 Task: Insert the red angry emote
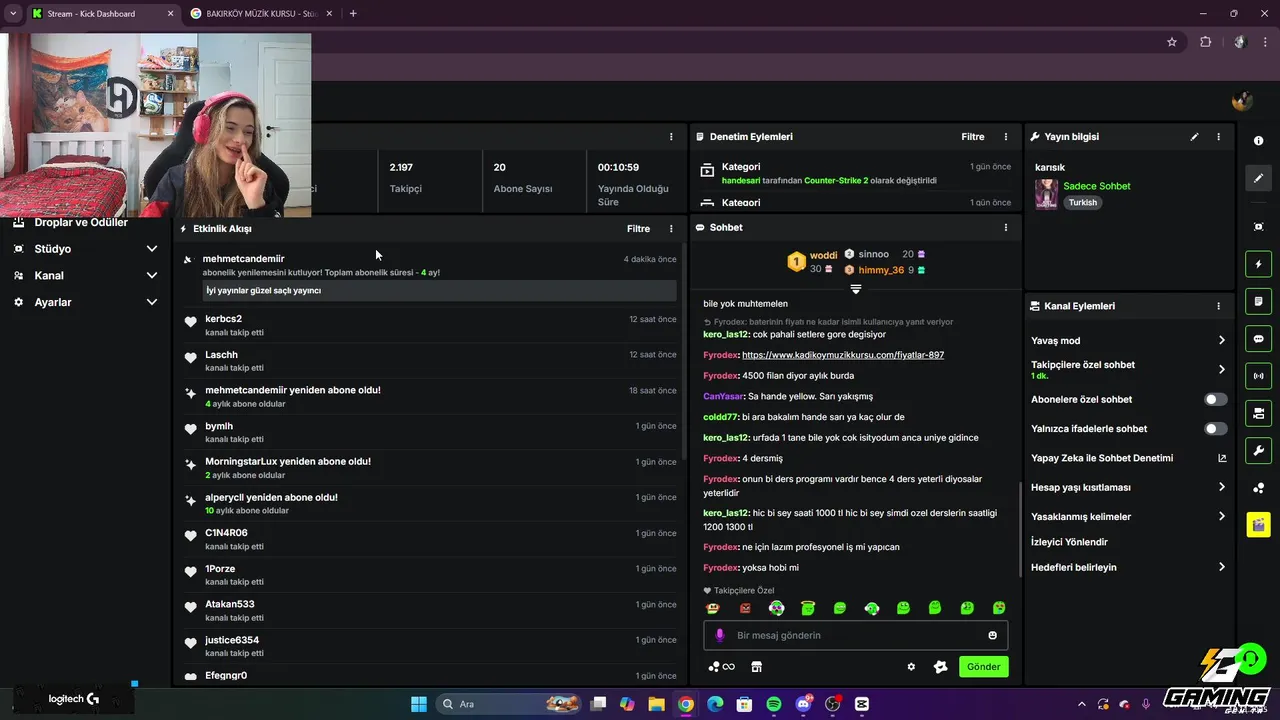click(745, 608)
